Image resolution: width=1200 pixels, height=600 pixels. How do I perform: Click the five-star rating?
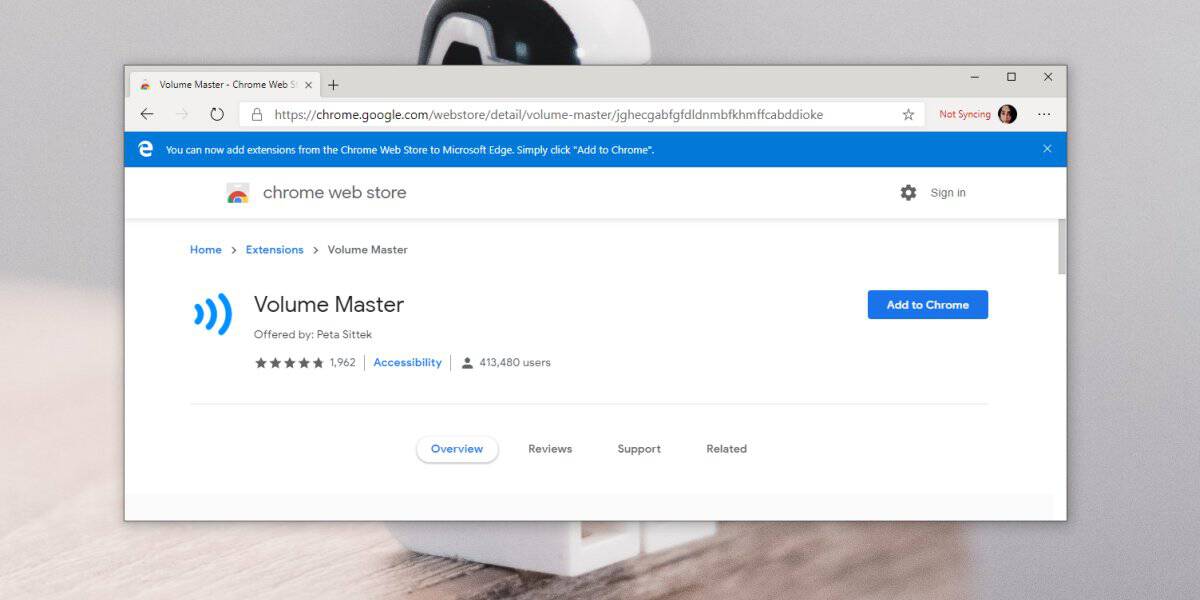(289, 363)
